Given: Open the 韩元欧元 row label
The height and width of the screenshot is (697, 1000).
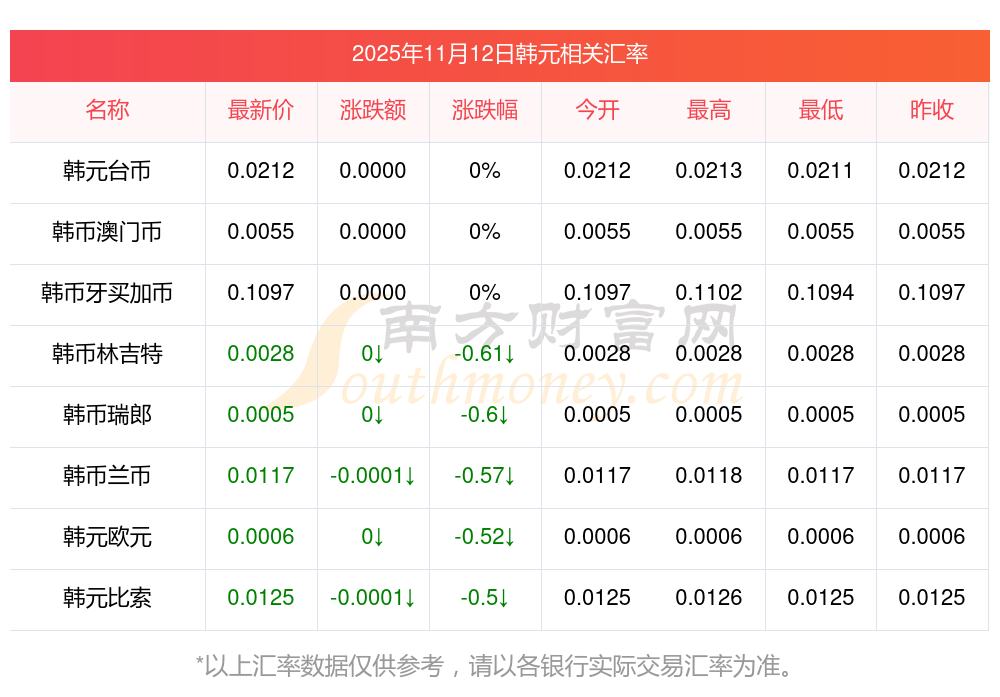Looking at the screenshot, I should click(x=107, y=537).
